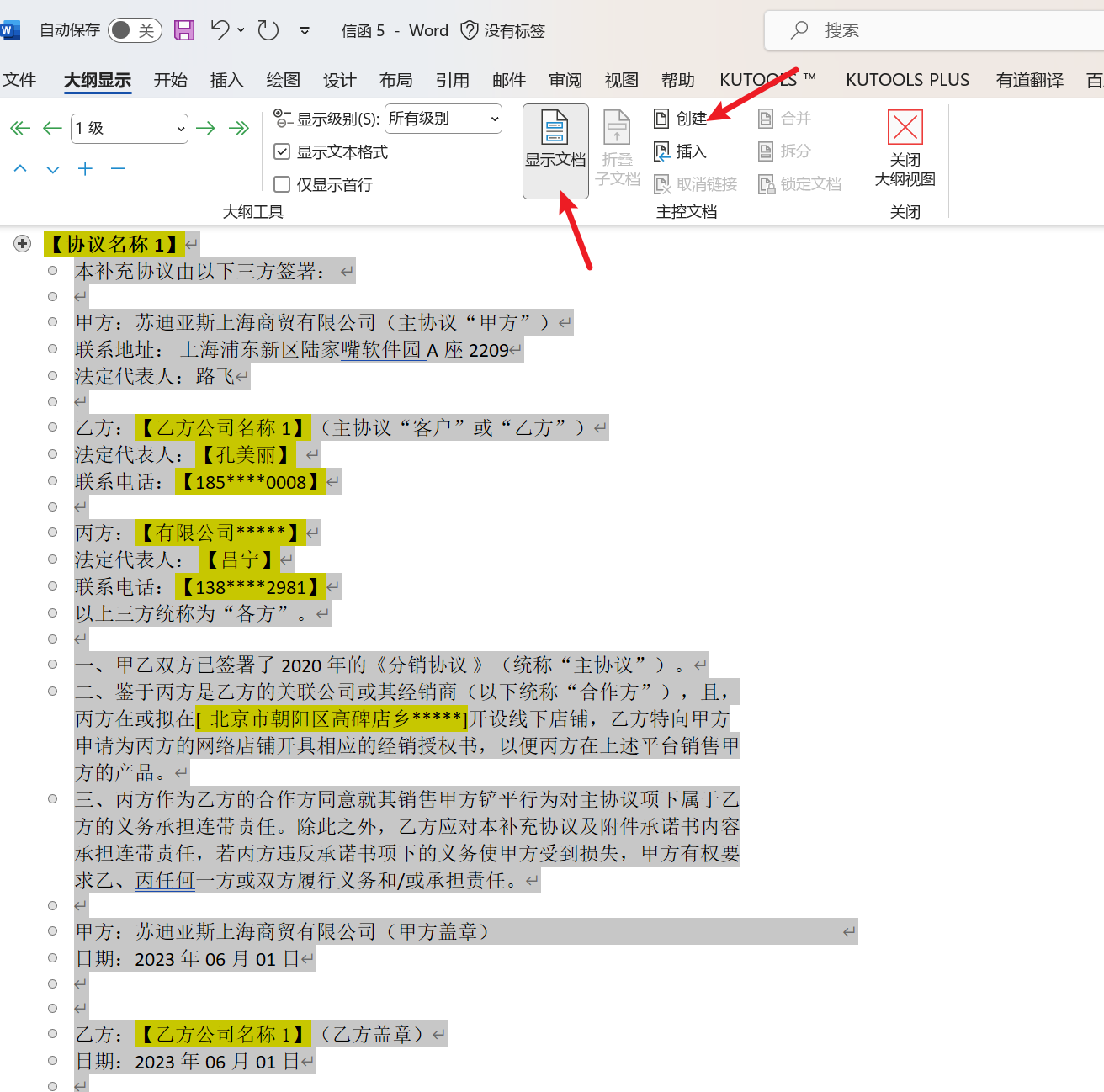Open the KUTOOLS PLUS tab
This screenshot has width=1104, height=1092.
907,80
